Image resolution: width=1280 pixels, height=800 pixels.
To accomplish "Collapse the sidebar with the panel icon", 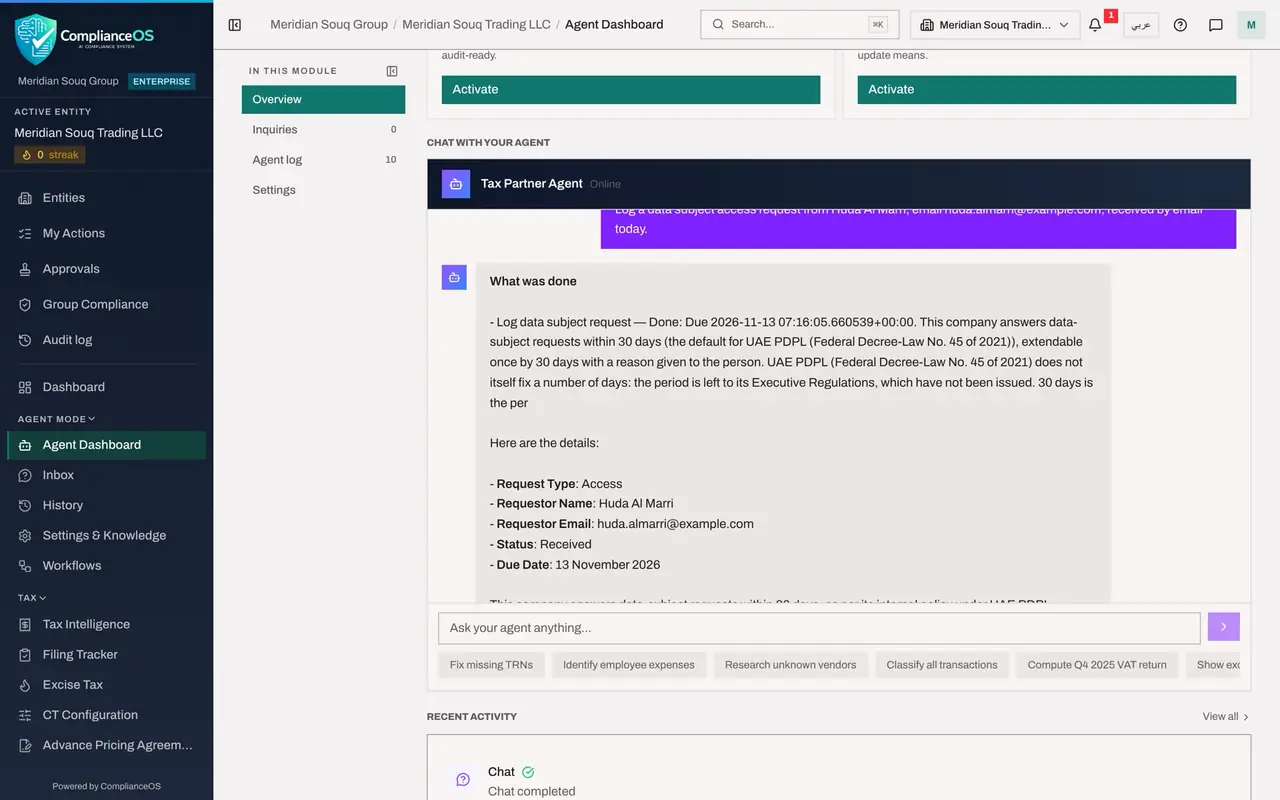I will [x=235, y=25].
